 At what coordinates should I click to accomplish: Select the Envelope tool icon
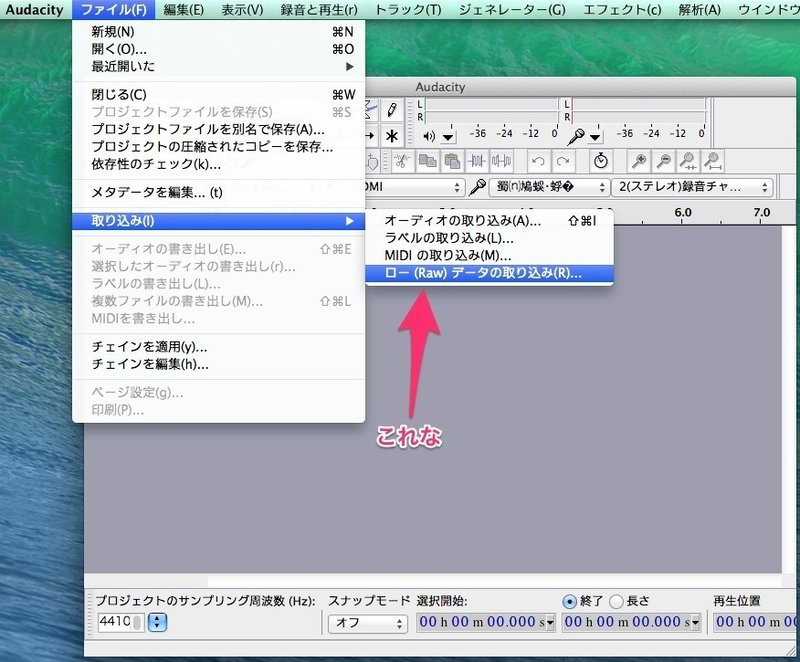pyautogui.click(x=371, y=109)
